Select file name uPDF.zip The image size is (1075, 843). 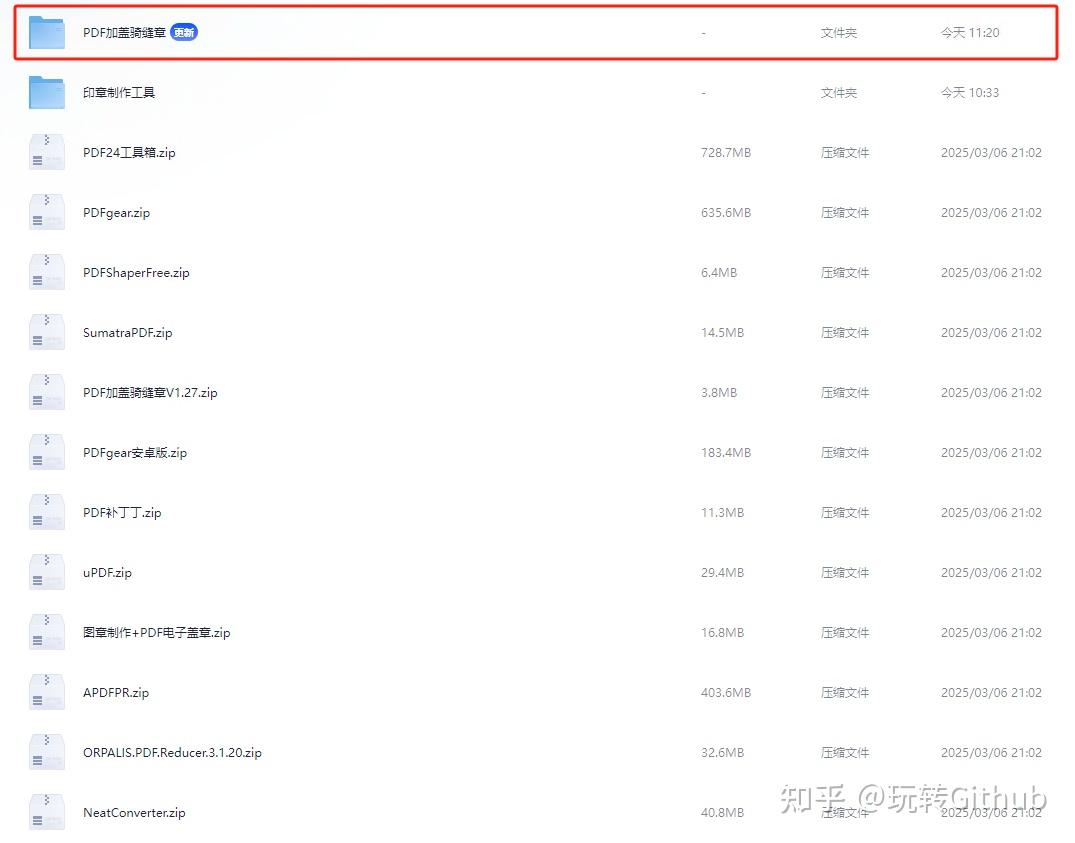pos(107,572)
